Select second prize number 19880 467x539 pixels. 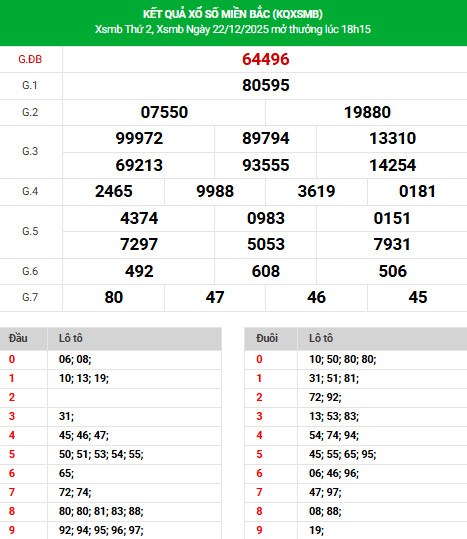point(367,112)
